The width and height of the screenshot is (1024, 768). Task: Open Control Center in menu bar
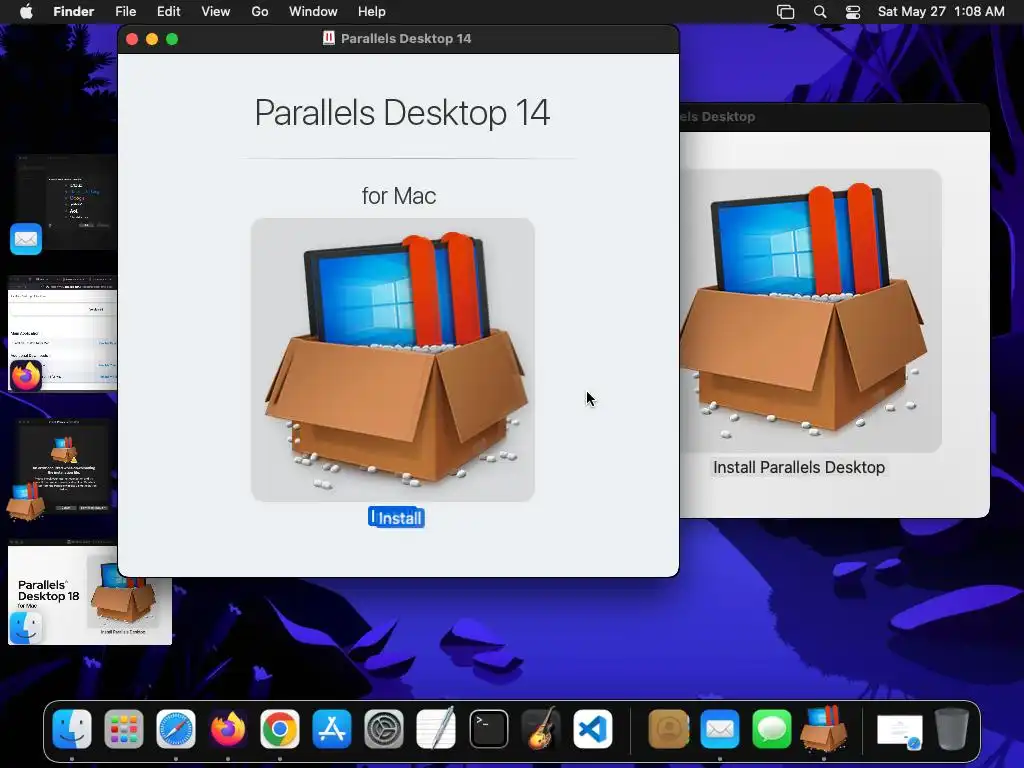[x=853, y=12]
